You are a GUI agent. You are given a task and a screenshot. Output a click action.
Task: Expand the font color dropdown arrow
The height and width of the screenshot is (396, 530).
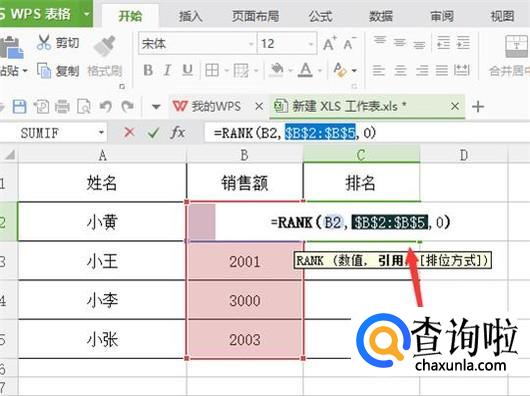tap(320, 71)
